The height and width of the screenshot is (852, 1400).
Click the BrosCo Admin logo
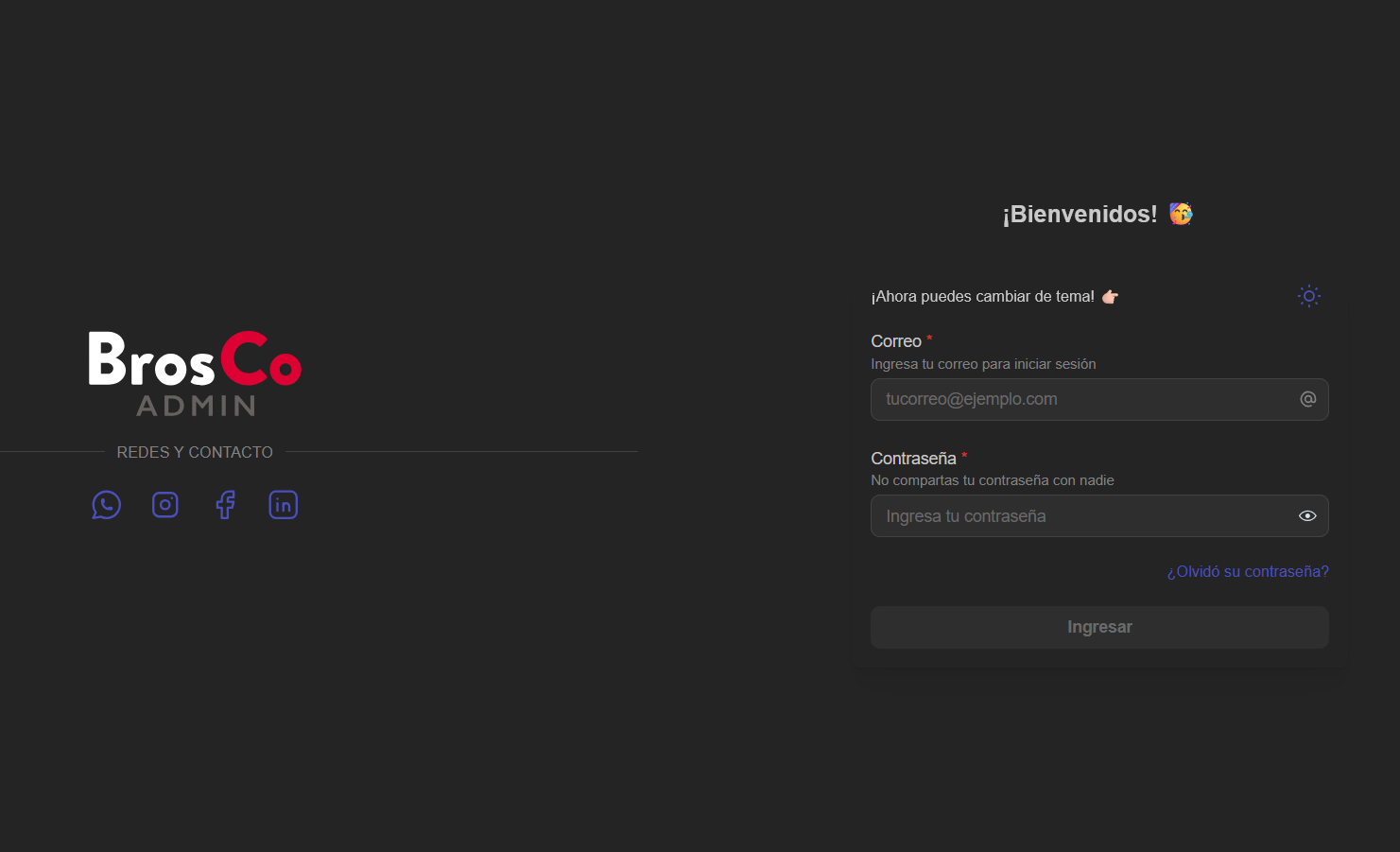click(195, 374)
